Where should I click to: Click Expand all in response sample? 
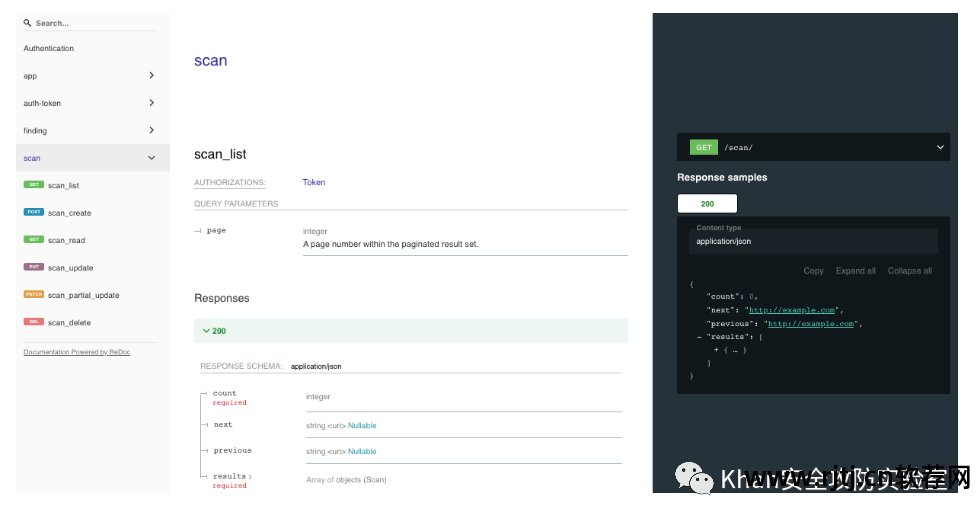click(856, 271)
